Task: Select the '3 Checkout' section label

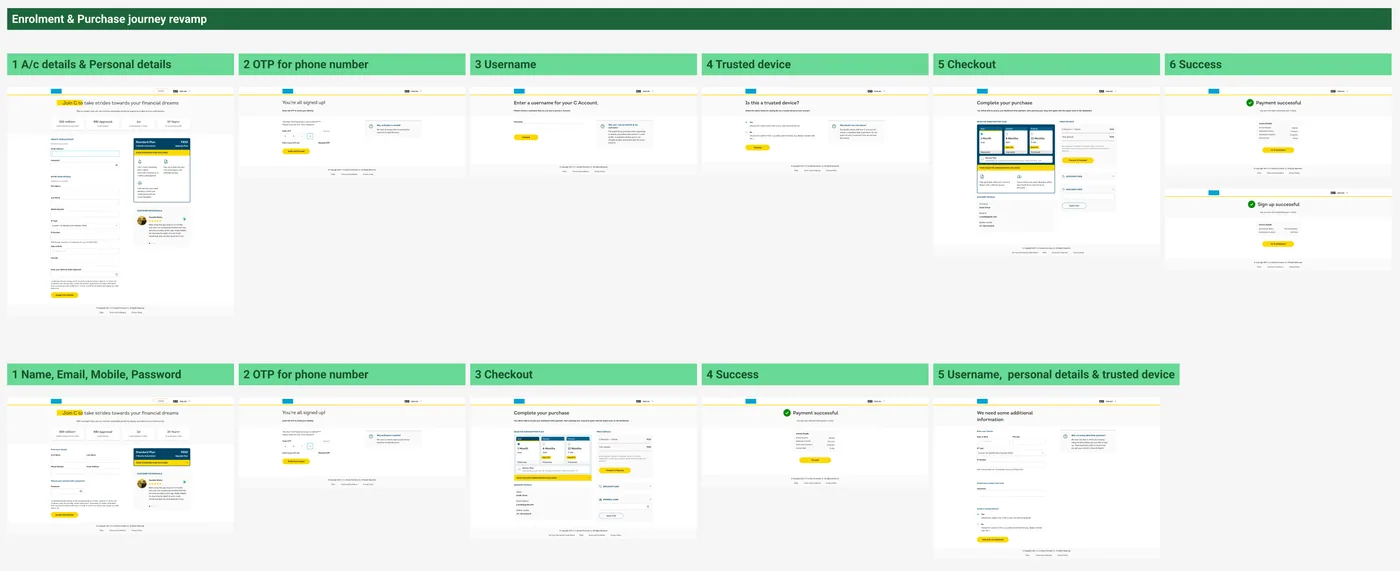Action: tap(504, 375)
